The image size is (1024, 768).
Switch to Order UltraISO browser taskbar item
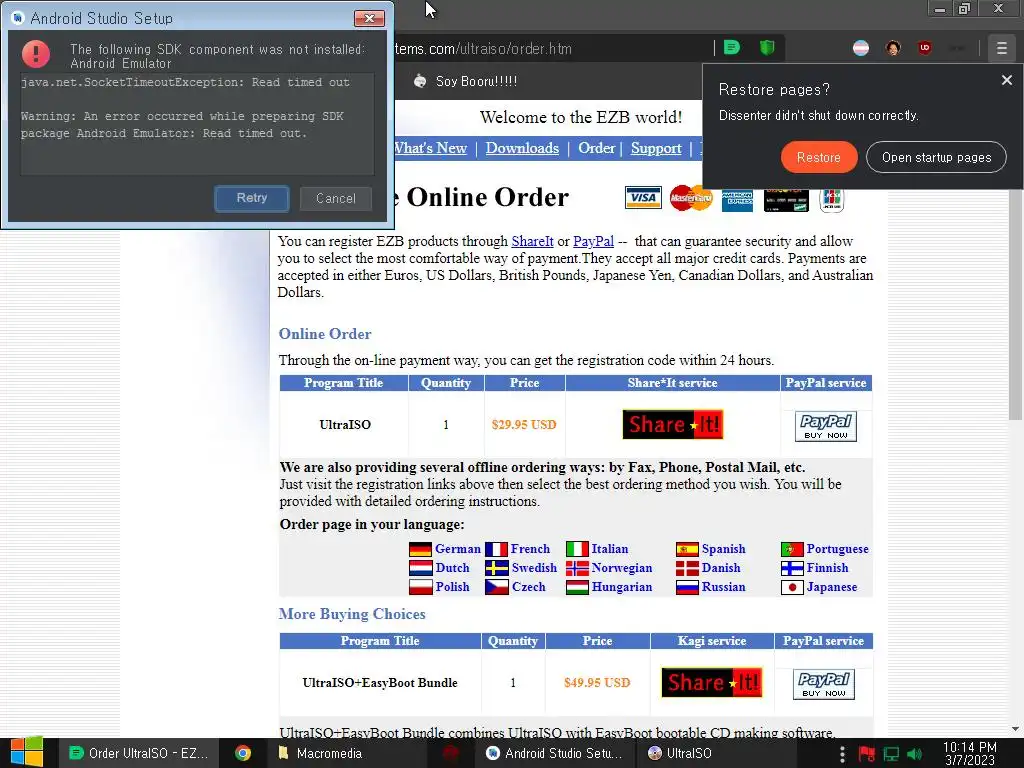tap(138, 753)
